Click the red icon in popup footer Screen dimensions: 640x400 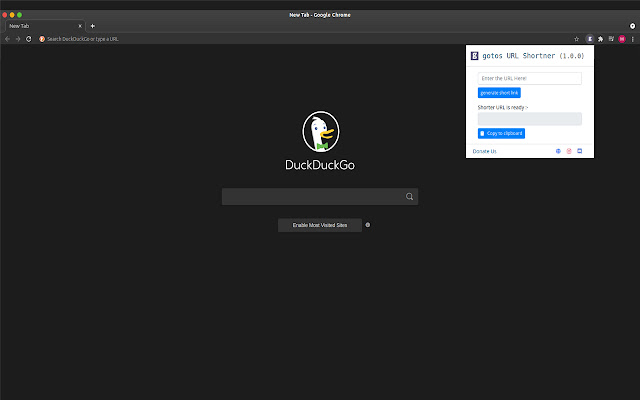[569, 151]
